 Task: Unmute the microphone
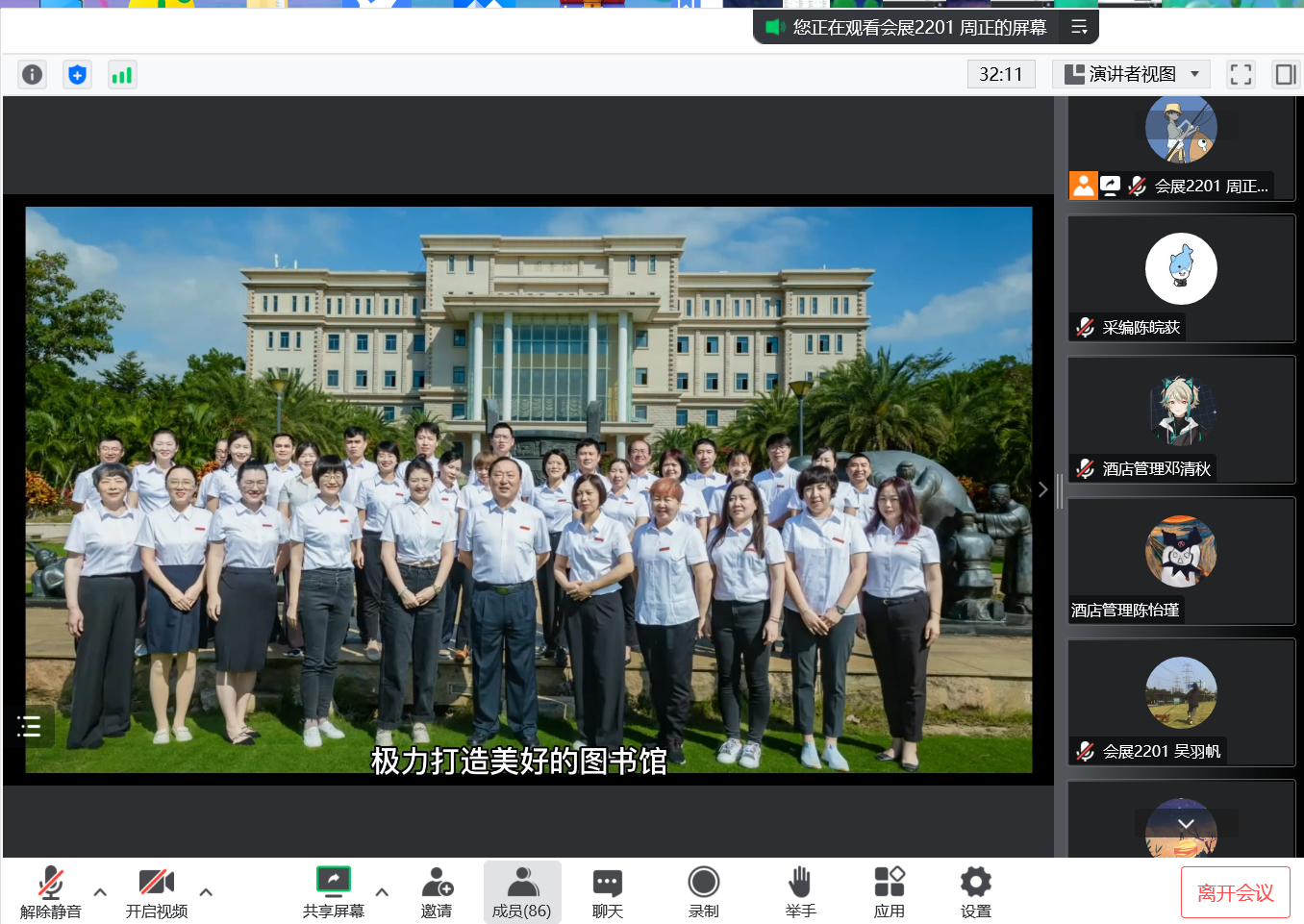[51, 891]
